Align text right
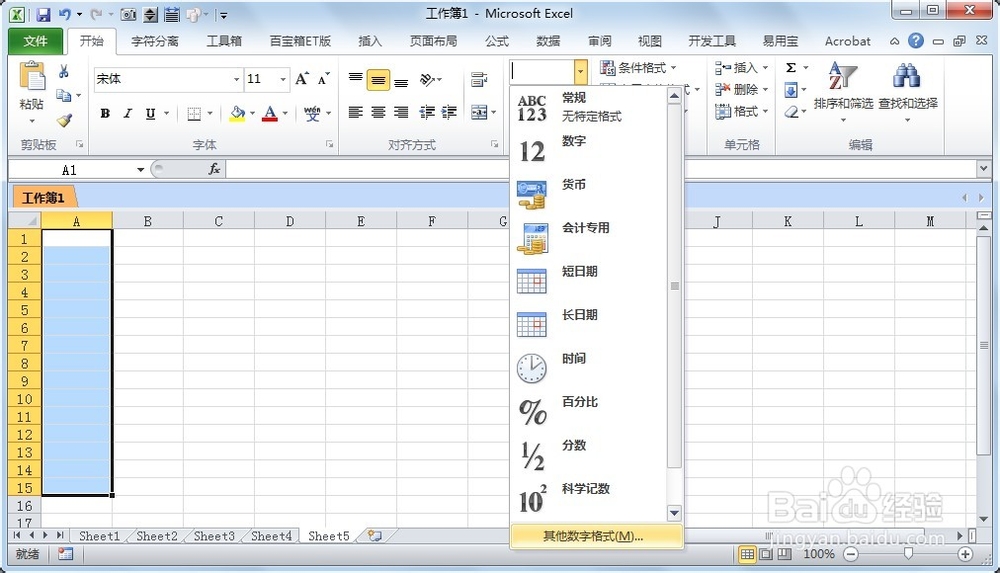 coord(401,112)
